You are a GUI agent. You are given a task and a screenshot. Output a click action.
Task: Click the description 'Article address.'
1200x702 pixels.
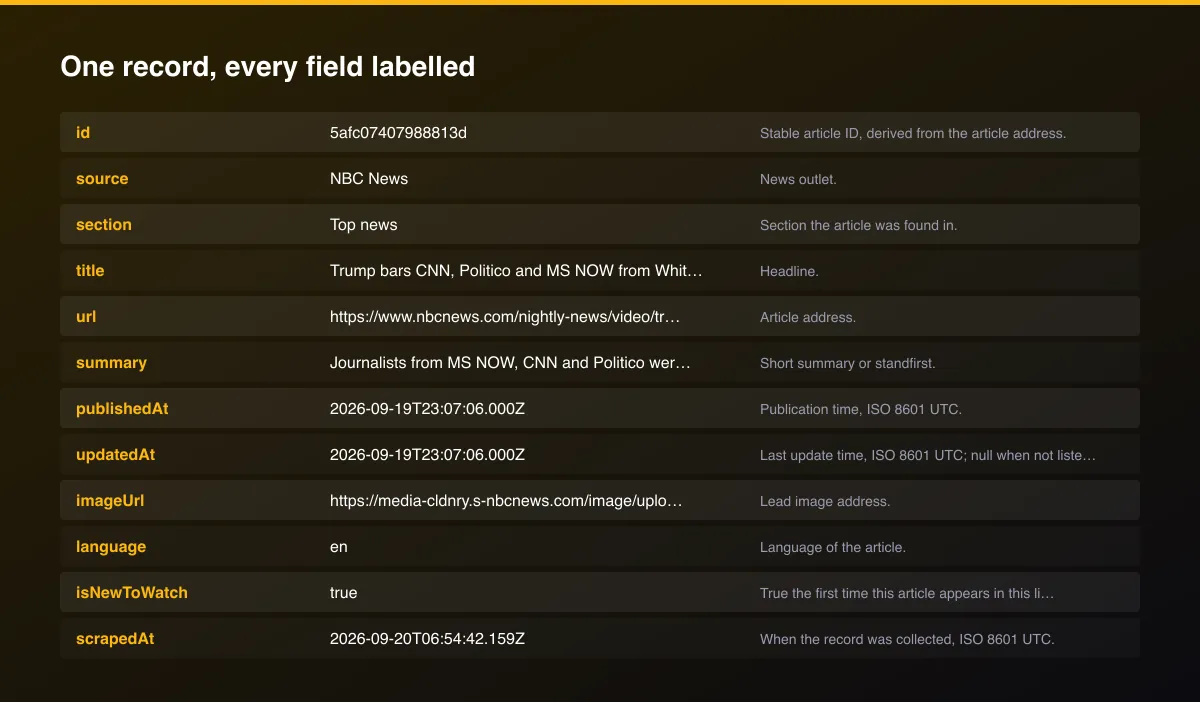[x=808, y=317]
